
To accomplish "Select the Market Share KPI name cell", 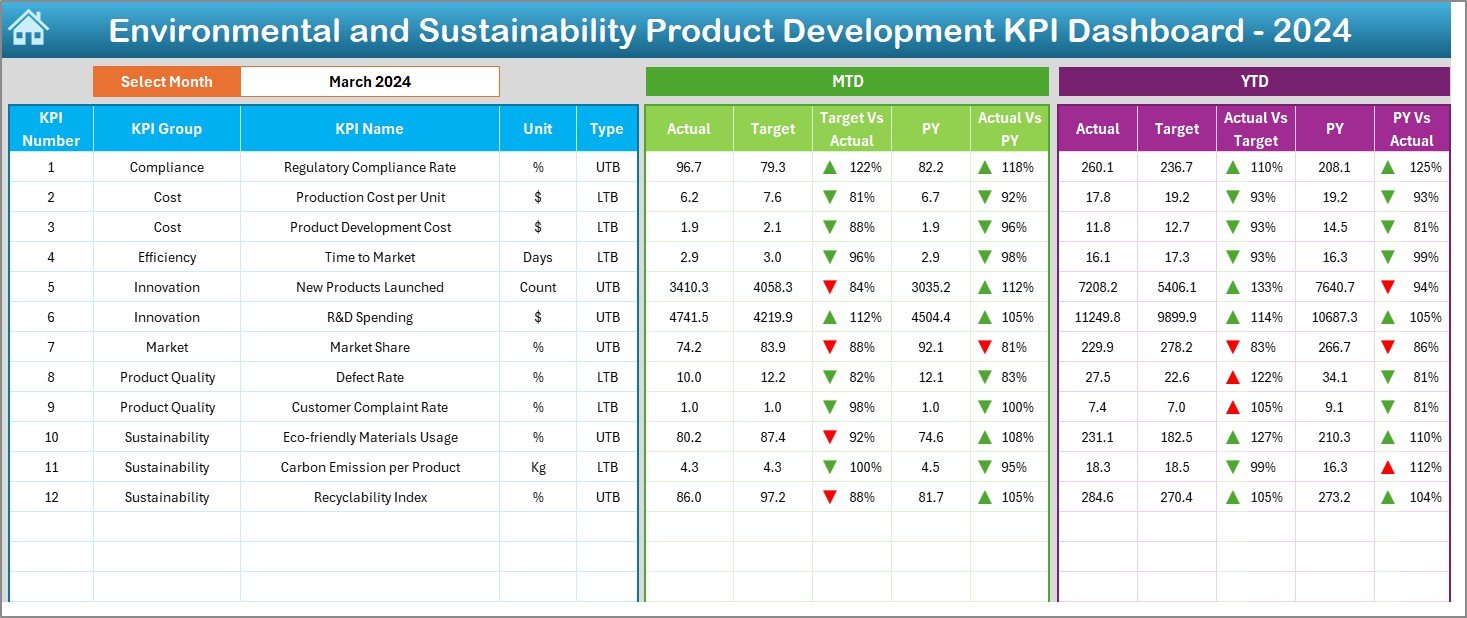I will tap(370, 347).
